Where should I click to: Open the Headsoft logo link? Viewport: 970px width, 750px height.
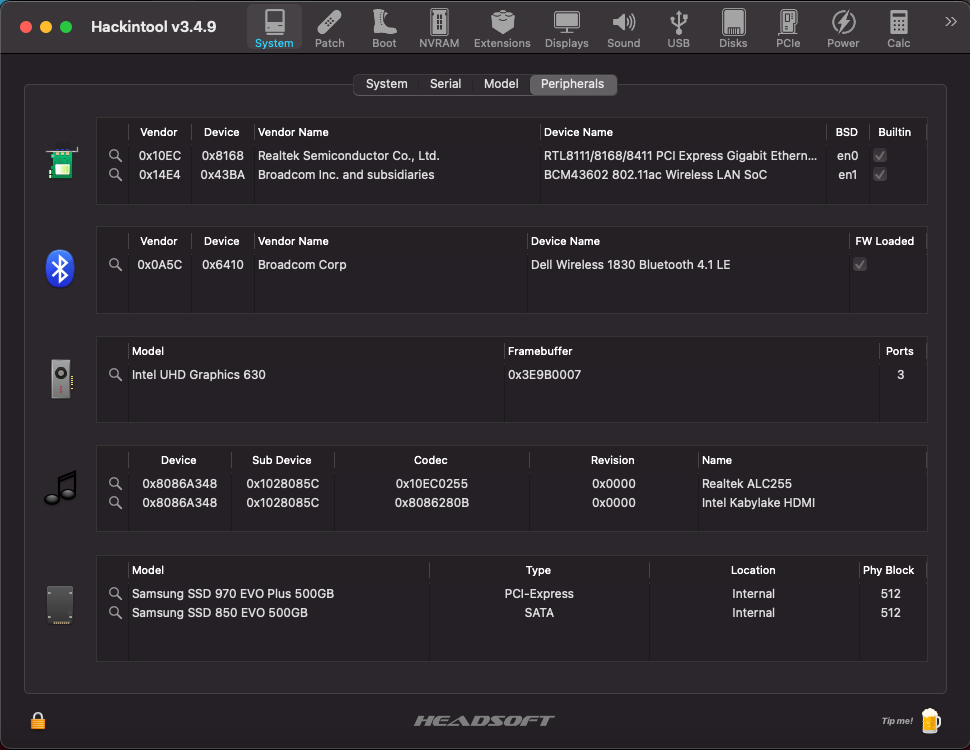(x=484, y=721)
